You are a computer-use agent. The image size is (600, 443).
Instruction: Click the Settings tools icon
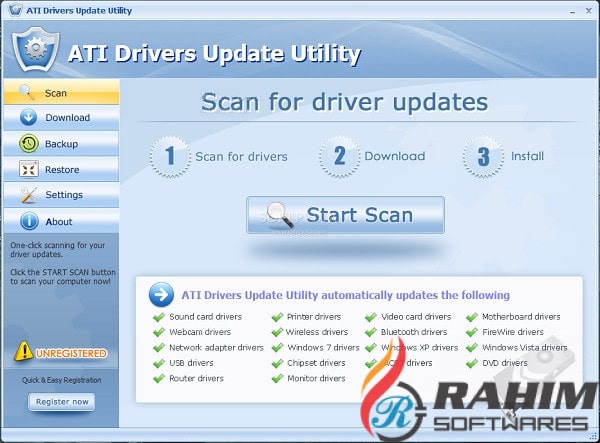(29, 195)
